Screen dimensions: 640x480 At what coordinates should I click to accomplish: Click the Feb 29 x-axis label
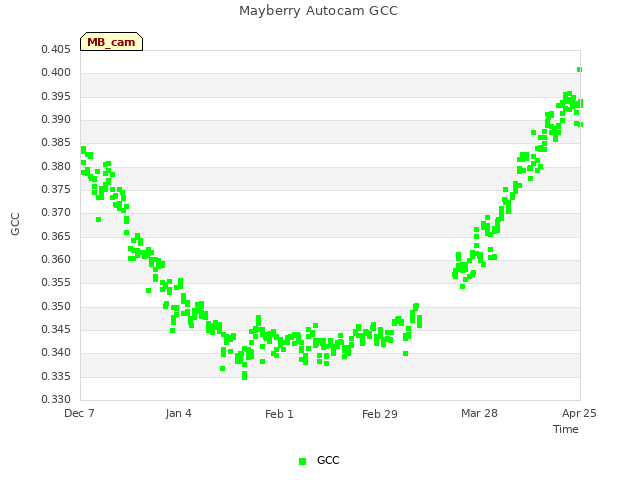[380, 414]
